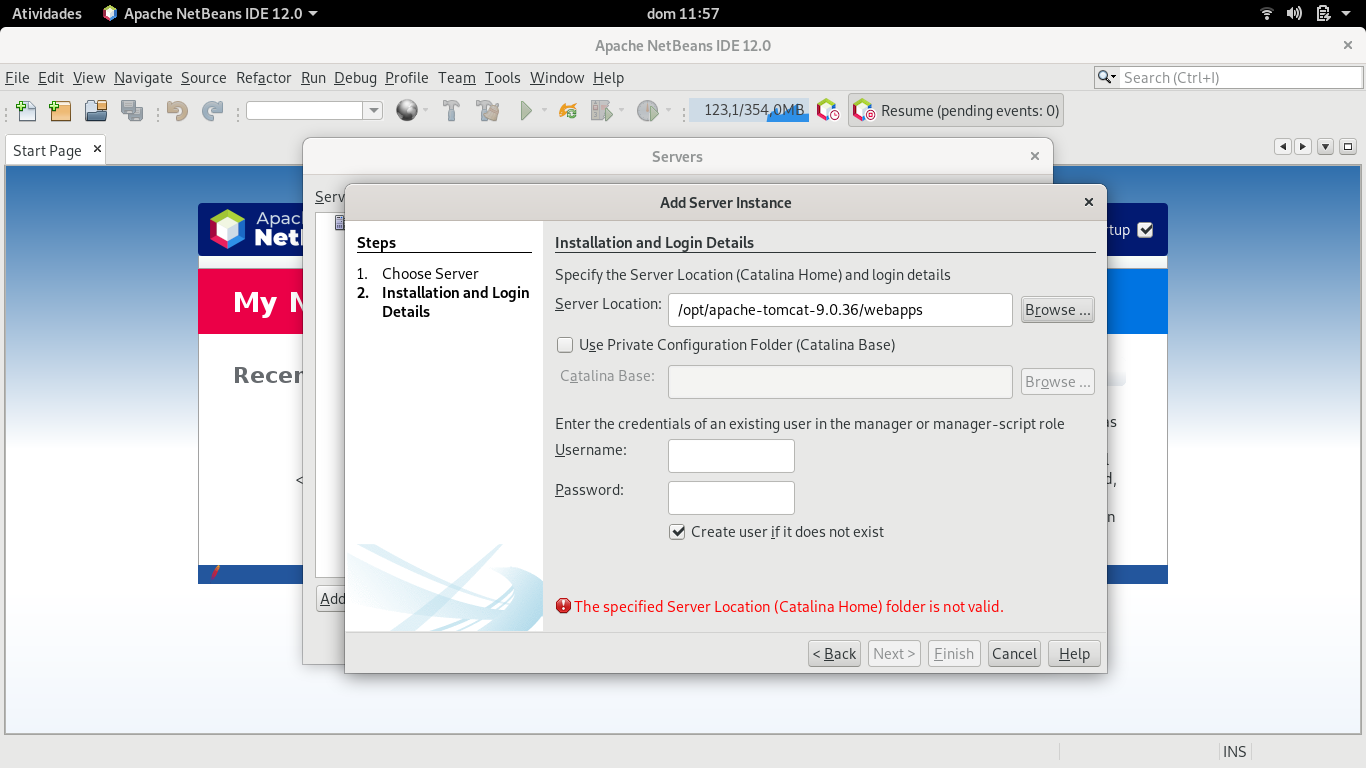Click the Wi-Fi system tray icon
Image resolution: width=1366 pixels, height=768 pixels.
(1267, 13)
